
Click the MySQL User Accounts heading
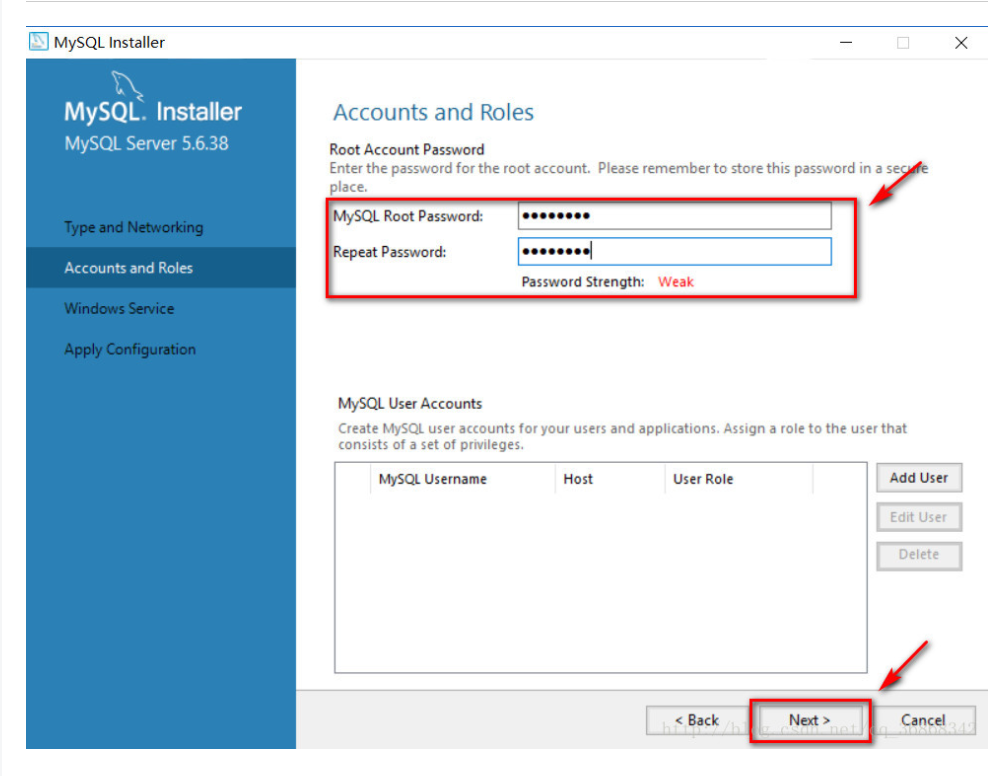click(x=410, y=404)
